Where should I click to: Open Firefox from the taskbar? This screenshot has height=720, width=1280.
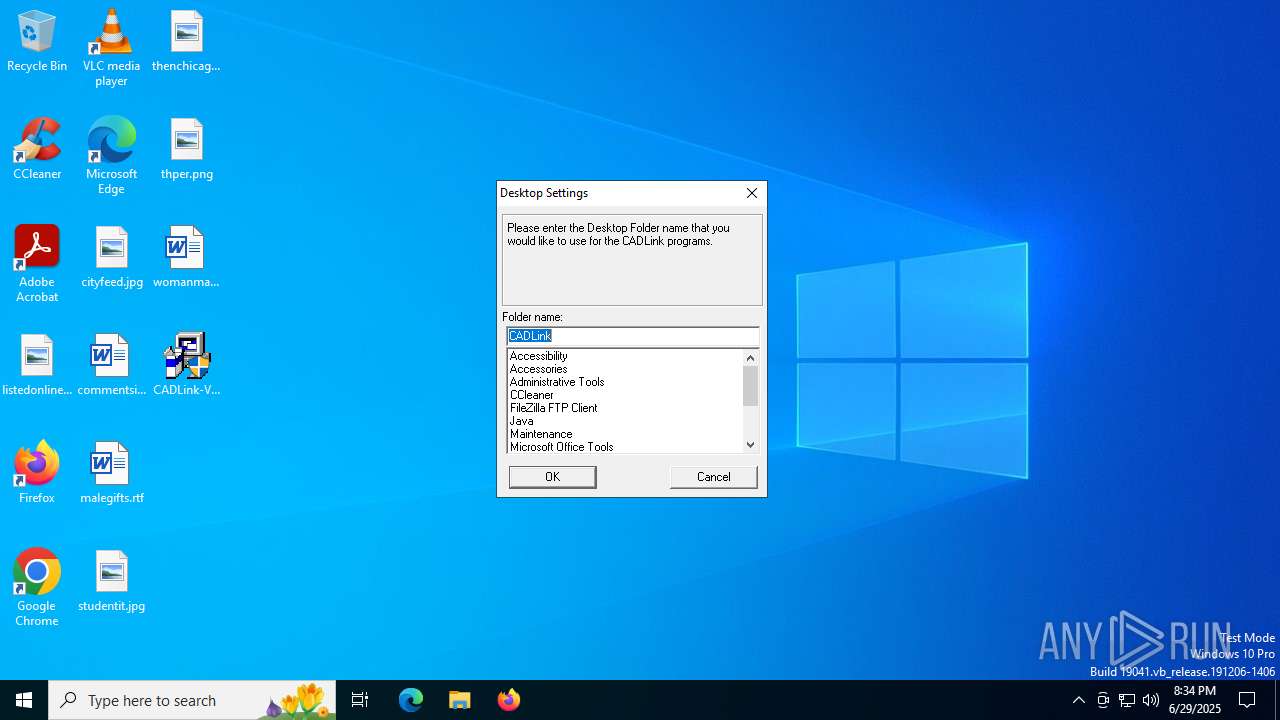coord(509,700)
